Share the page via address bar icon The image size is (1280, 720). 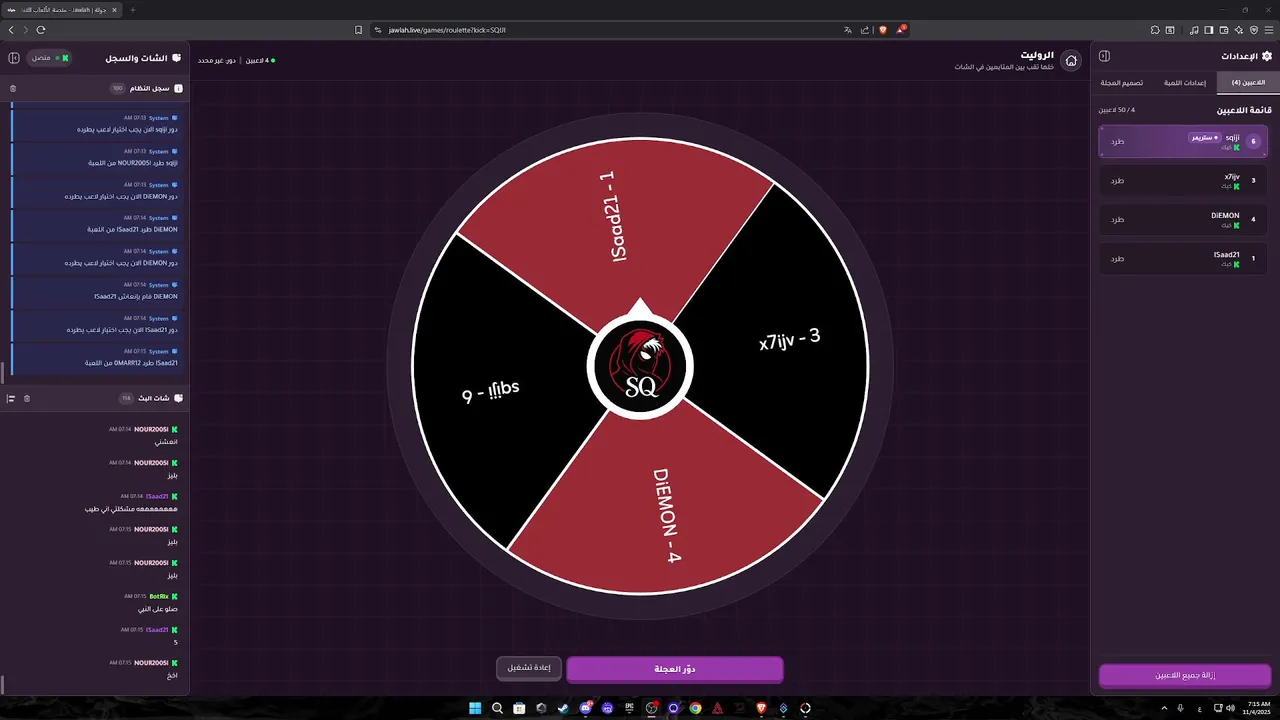click(865, 30)
